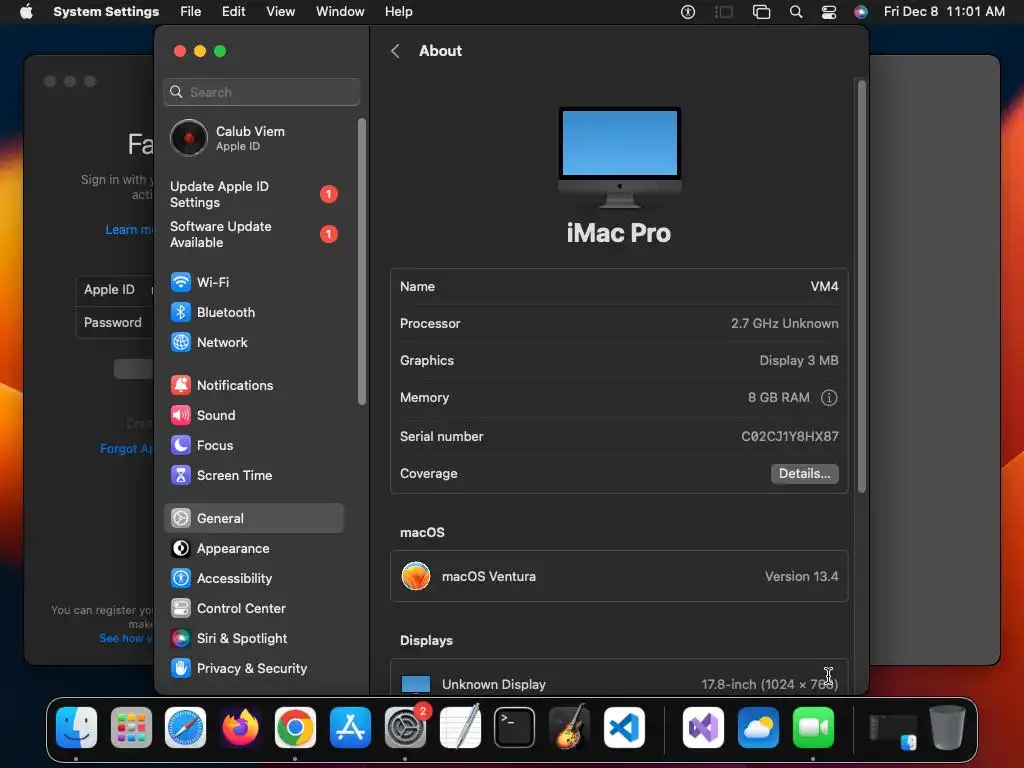Image resolution: width=1024 pixels, height=768 pixels.
Task: Open the Apple menu
Action: click(x=26, y=12)
